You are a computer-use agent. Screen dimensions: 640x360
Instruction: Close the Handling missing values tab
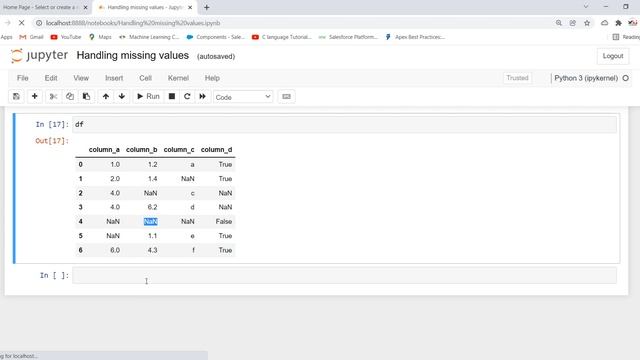tap(190, 7)
